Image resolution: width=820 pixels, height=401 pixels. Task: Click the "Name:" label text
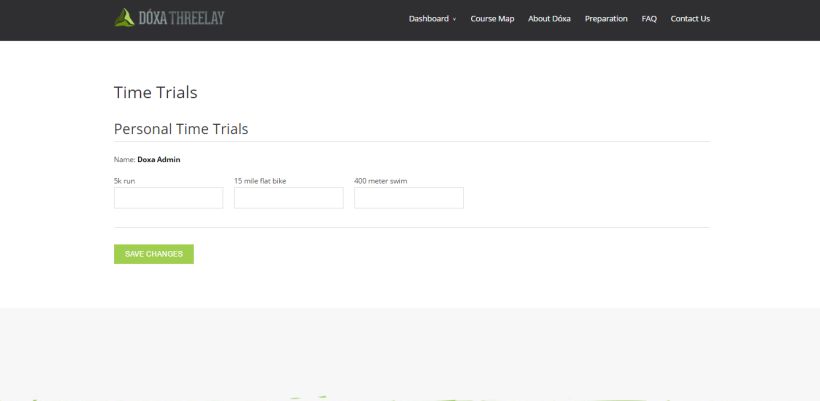pyautogui.click(x=124, y=159)
